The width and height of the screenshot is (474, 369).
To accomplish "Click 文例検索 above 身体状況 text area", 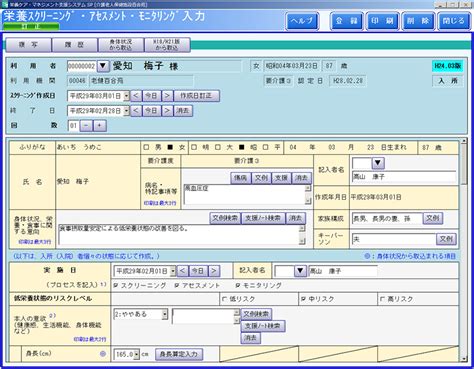I will (225, 218).
